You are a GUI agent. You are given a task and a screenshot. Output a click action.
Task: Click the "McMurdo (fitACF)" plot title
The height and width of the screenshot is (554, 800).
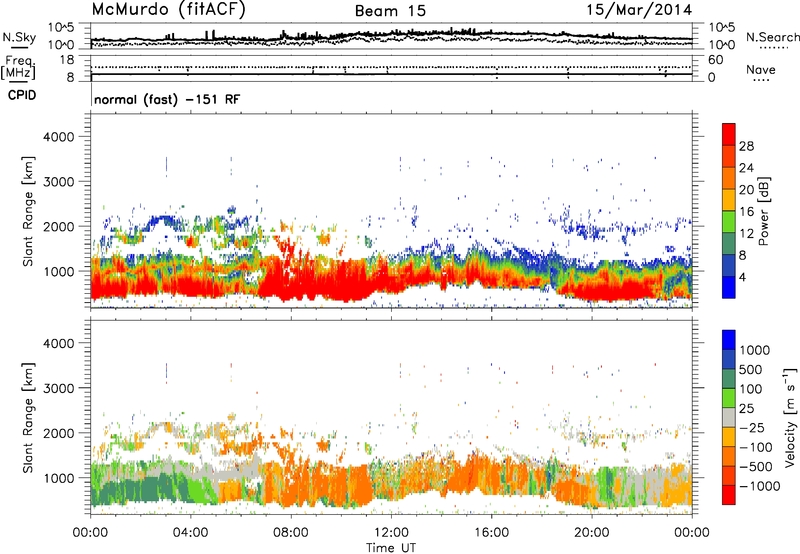[168, 10]
